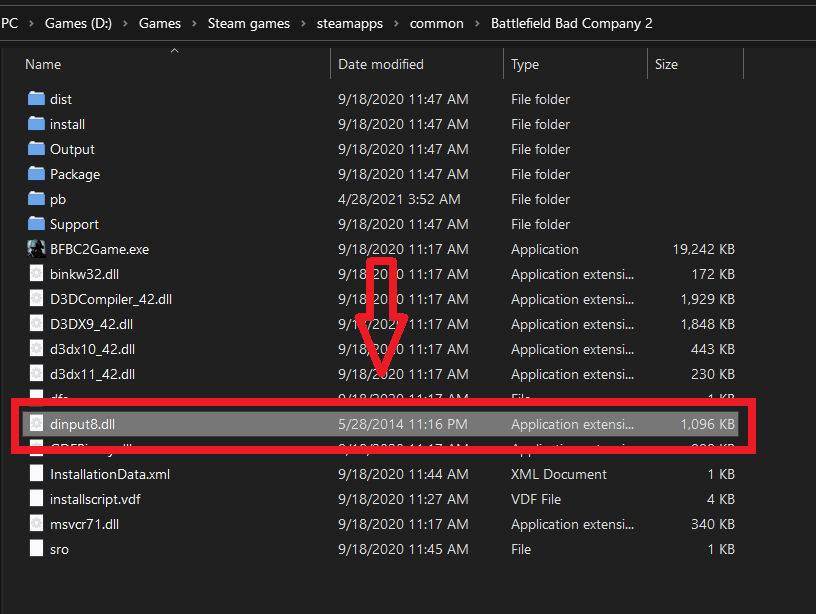816x614 pixels.
Task: Select D3DCompiler_42.dll file name
Action: tap(111, 299)
